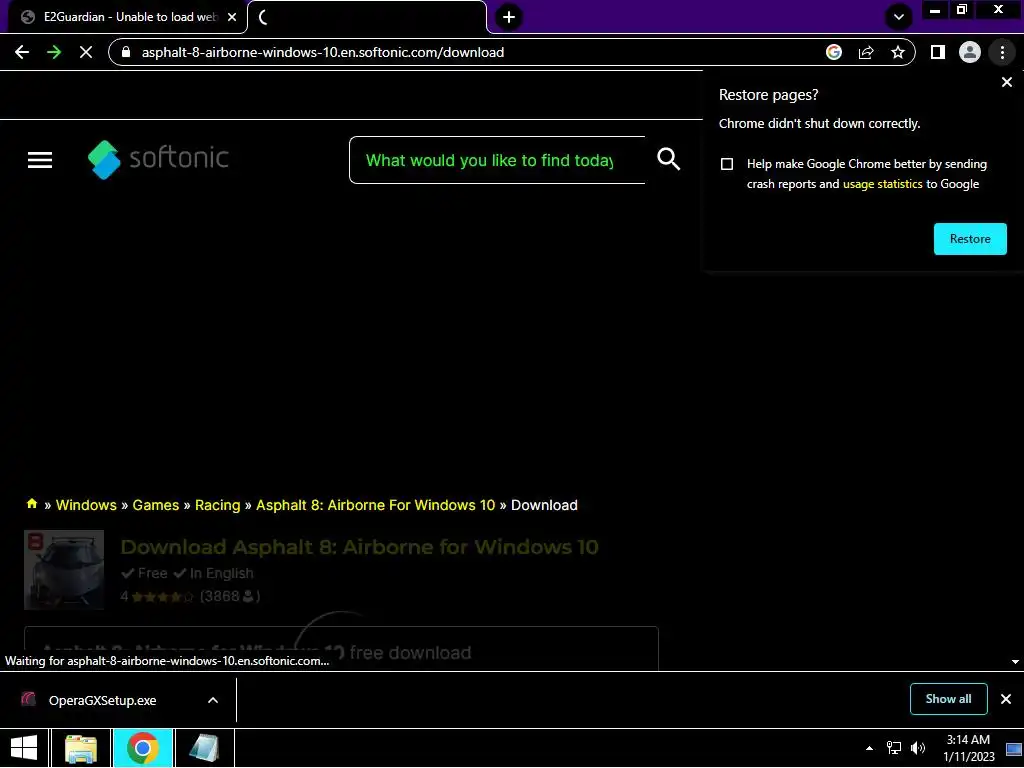Click the lock icon in the address bar
1024x768 pixels.
click(127, 52)
